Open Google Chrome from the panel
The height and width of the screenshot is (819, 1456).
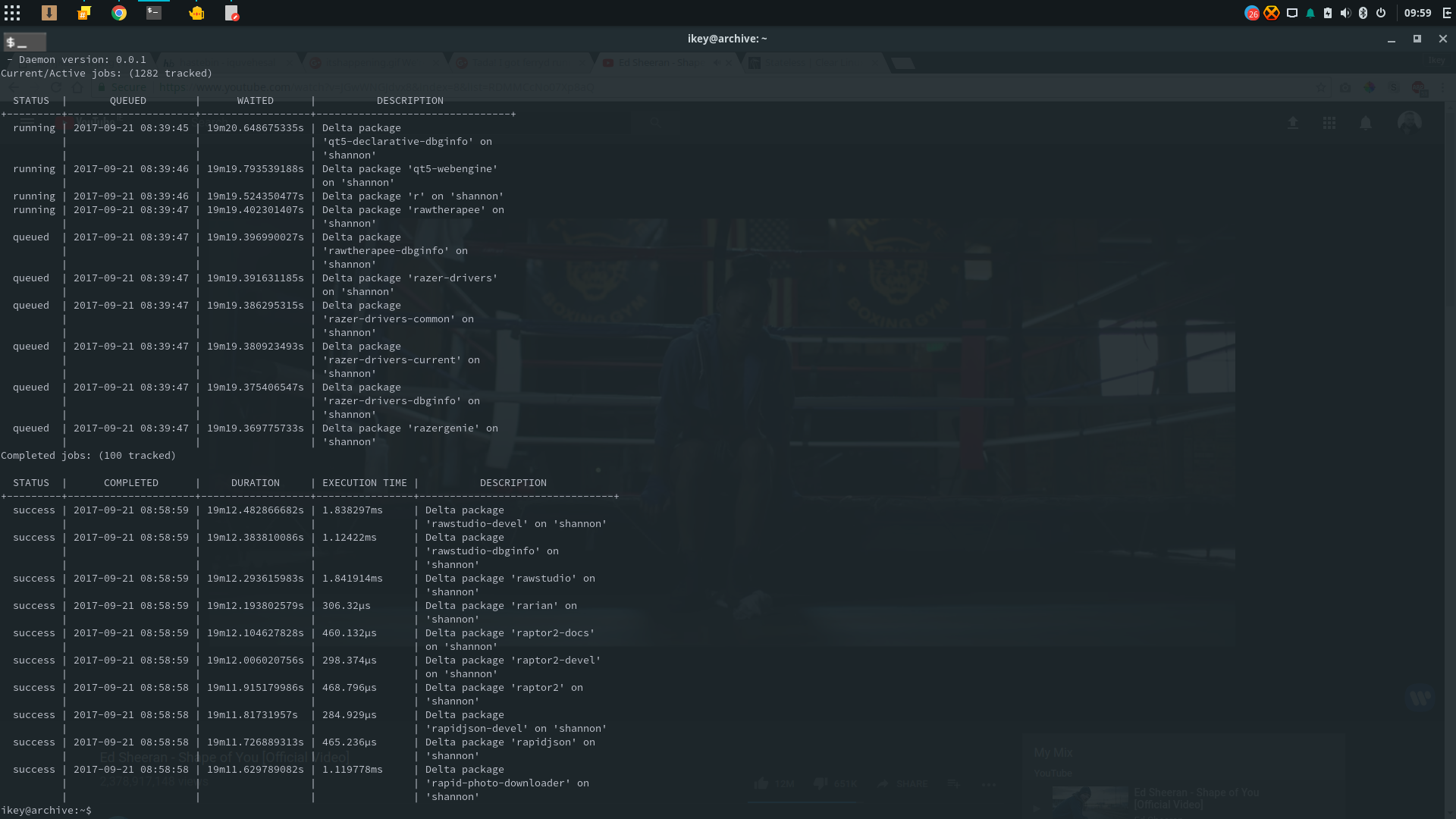coord(119,13)
